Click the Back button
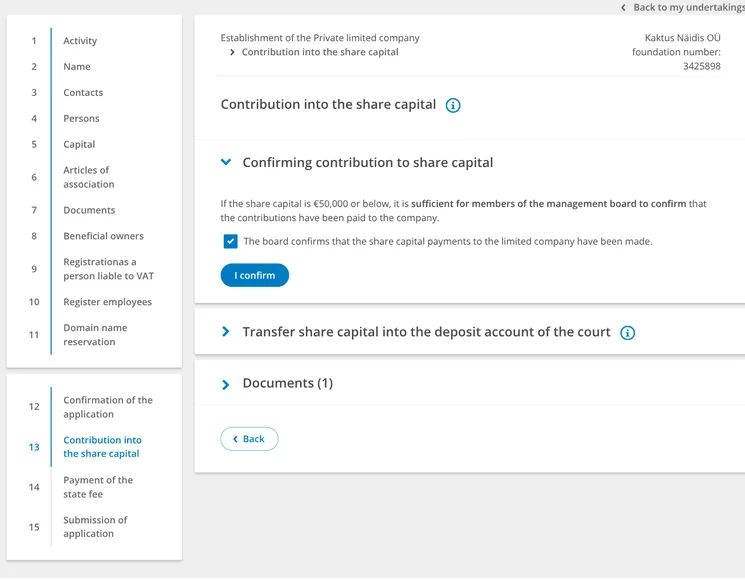This screenshot has width=745, height=581. [x=249, y=438]
